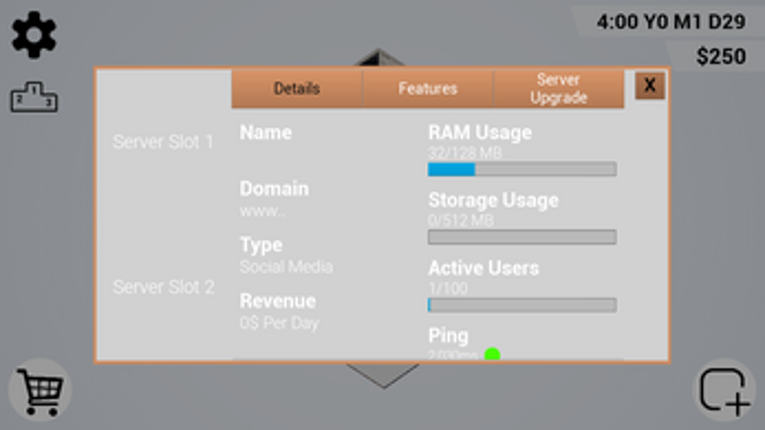The width and height of the screenshot is (765, 430).
Task: Switch to the Features tab
Action: click(427, 88)
